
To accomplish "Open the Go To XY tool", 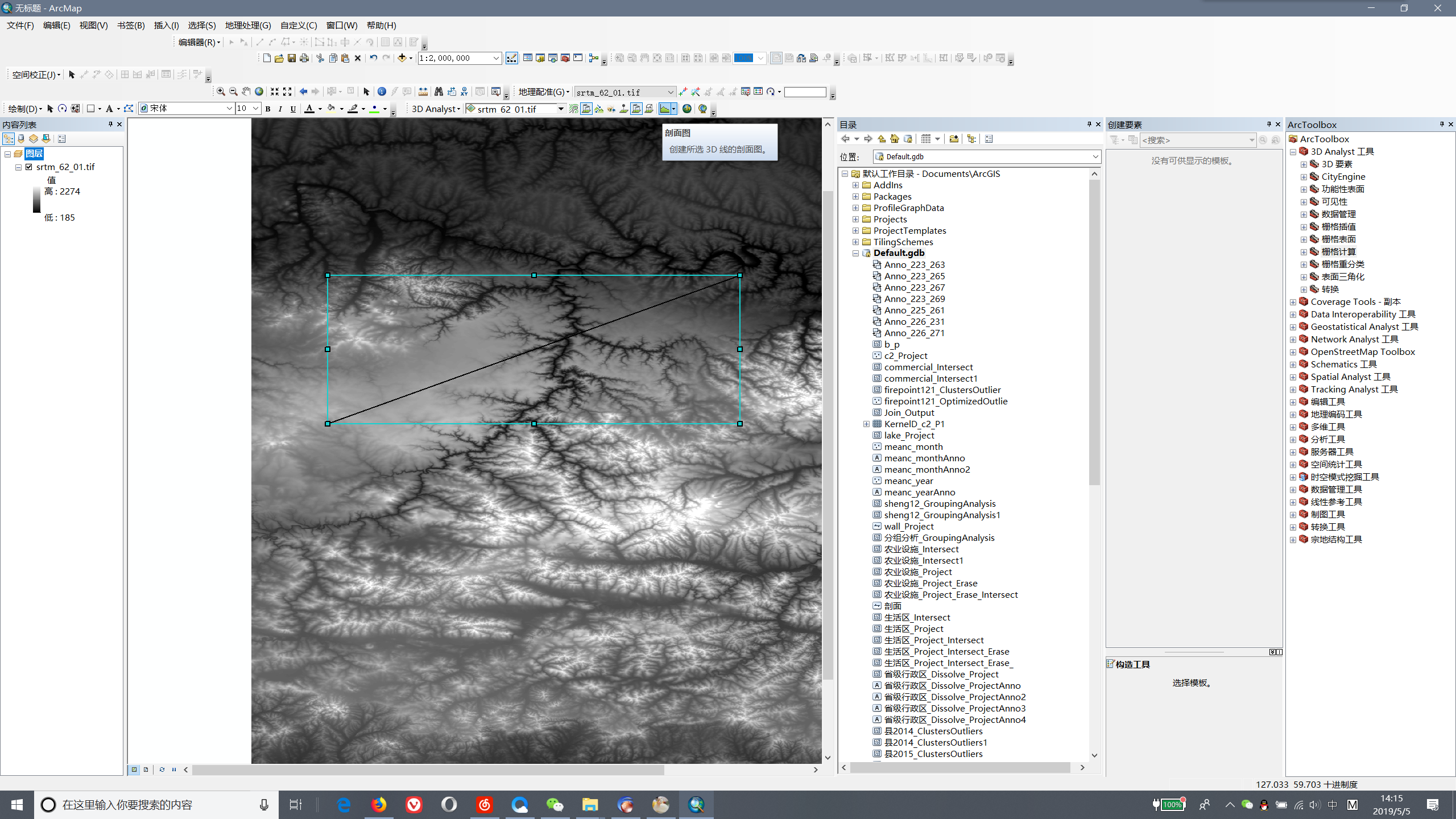I will point(465,92).
